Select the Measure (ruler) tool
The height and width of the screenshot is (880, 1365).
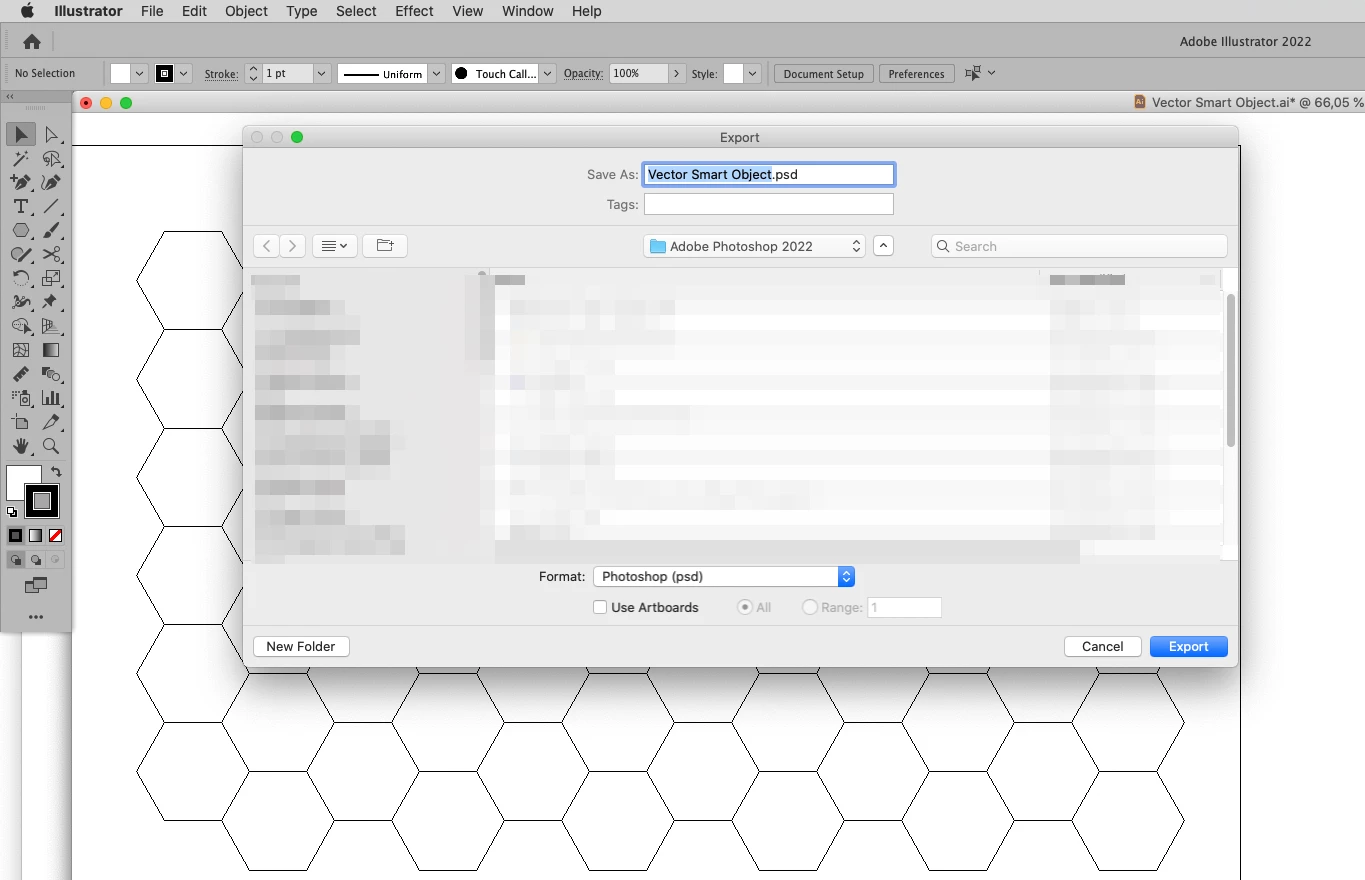coord(21,374)
